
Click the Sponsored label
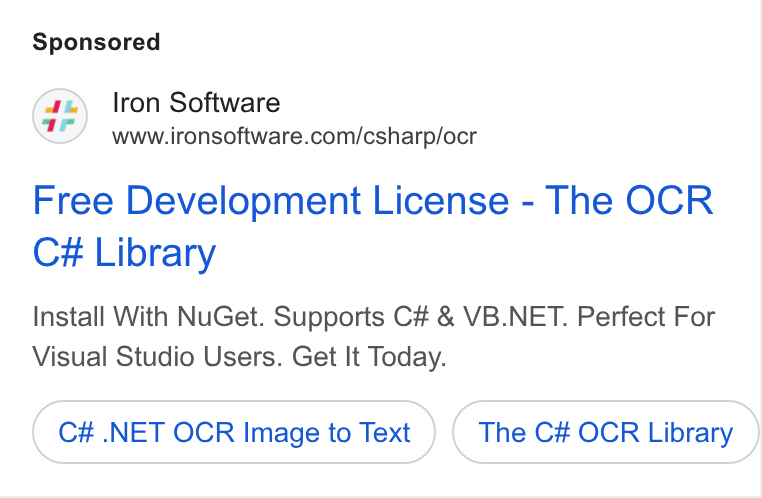[x=96, y=42]
